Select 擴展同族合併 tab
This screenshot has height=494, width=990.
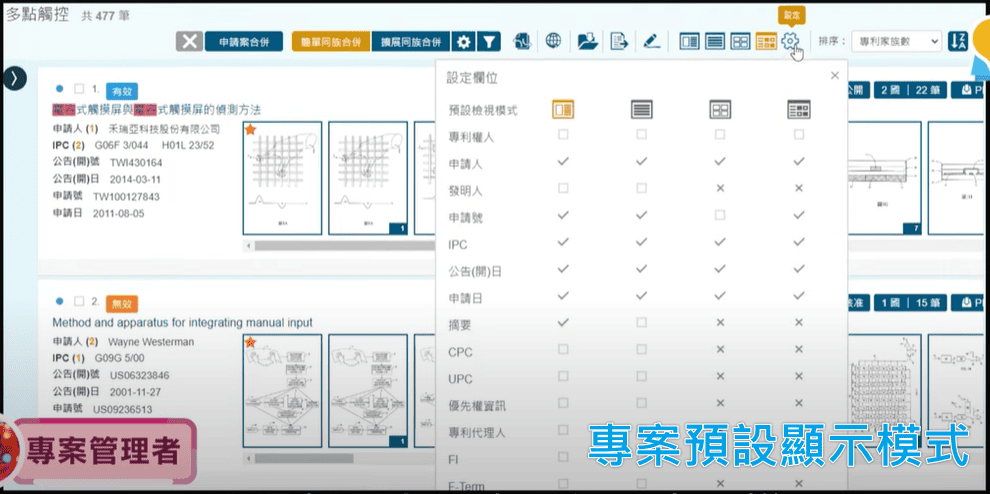[410, 41]
